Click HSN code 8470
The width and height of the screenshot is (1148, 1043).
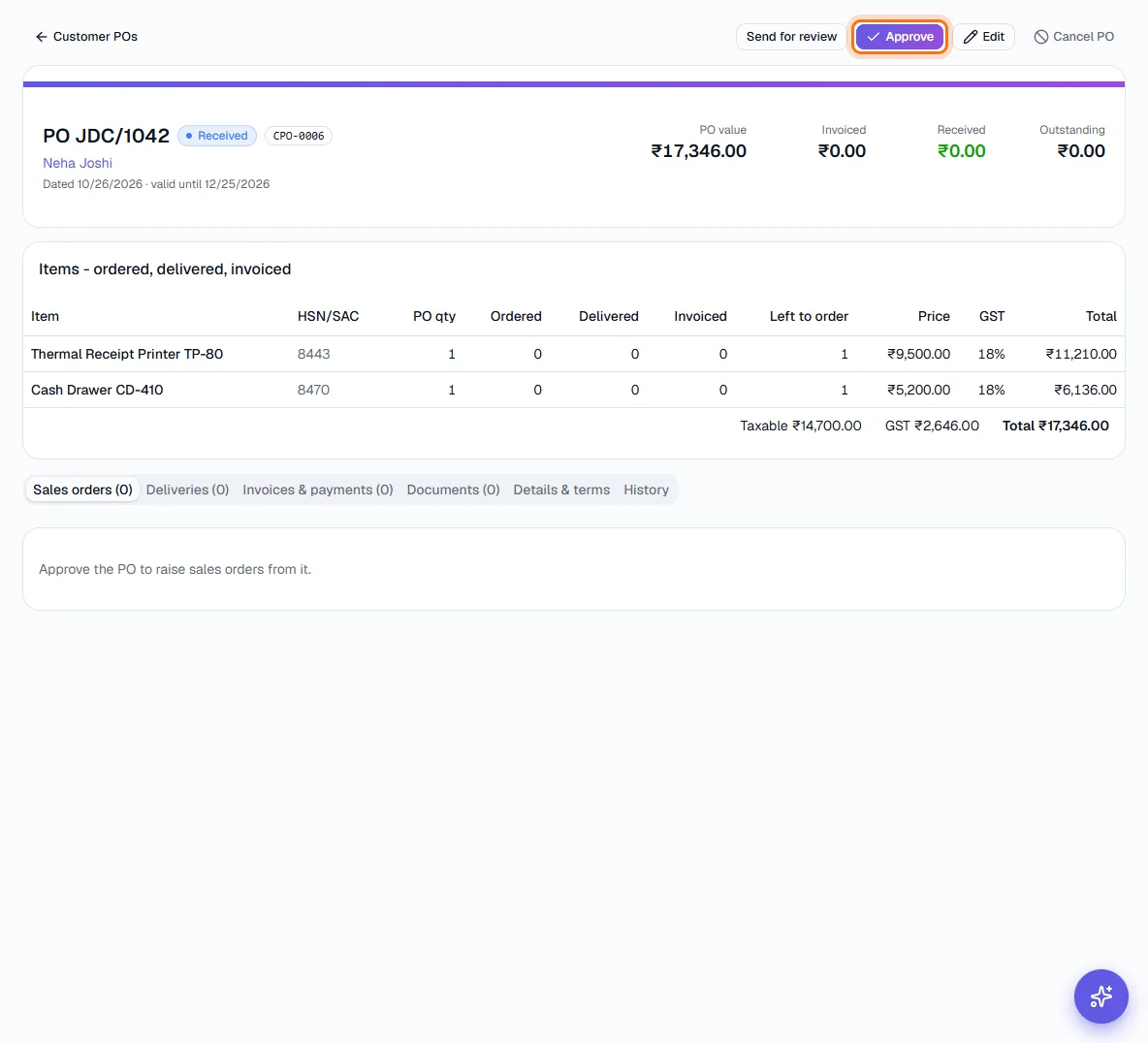(x=313, y=390)
